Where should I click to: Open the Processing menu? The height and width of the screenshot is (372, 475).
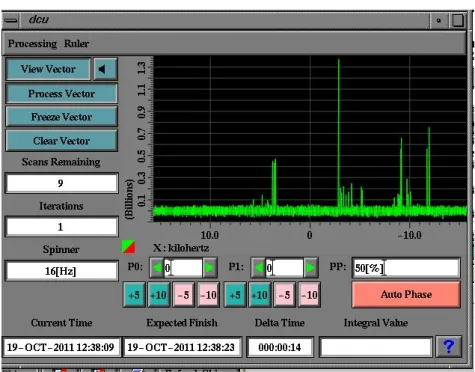coord(32,44)
